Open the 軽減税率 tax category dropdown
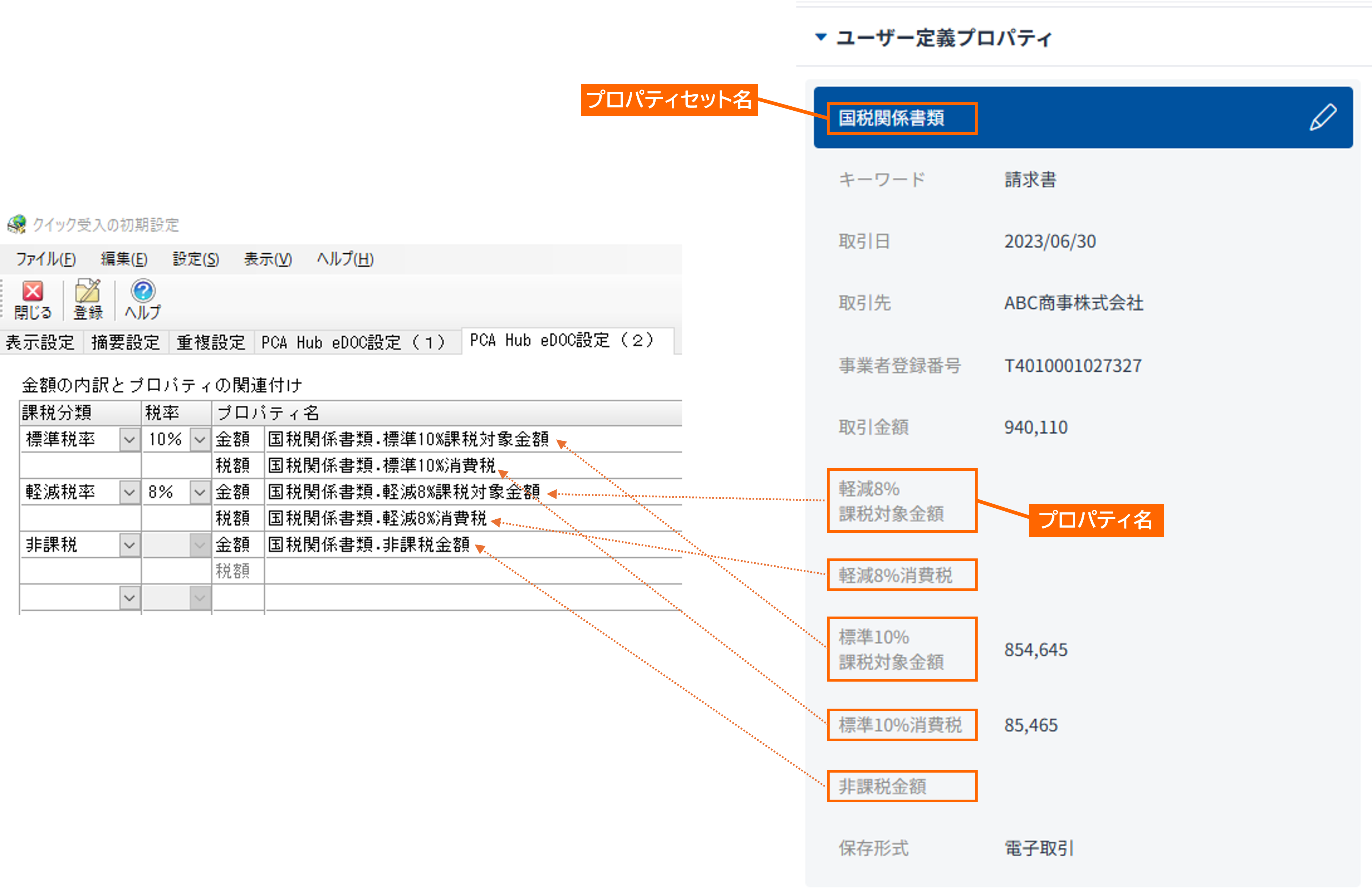The height and width of the screenshot is (891, 1372). pos(130,492)
